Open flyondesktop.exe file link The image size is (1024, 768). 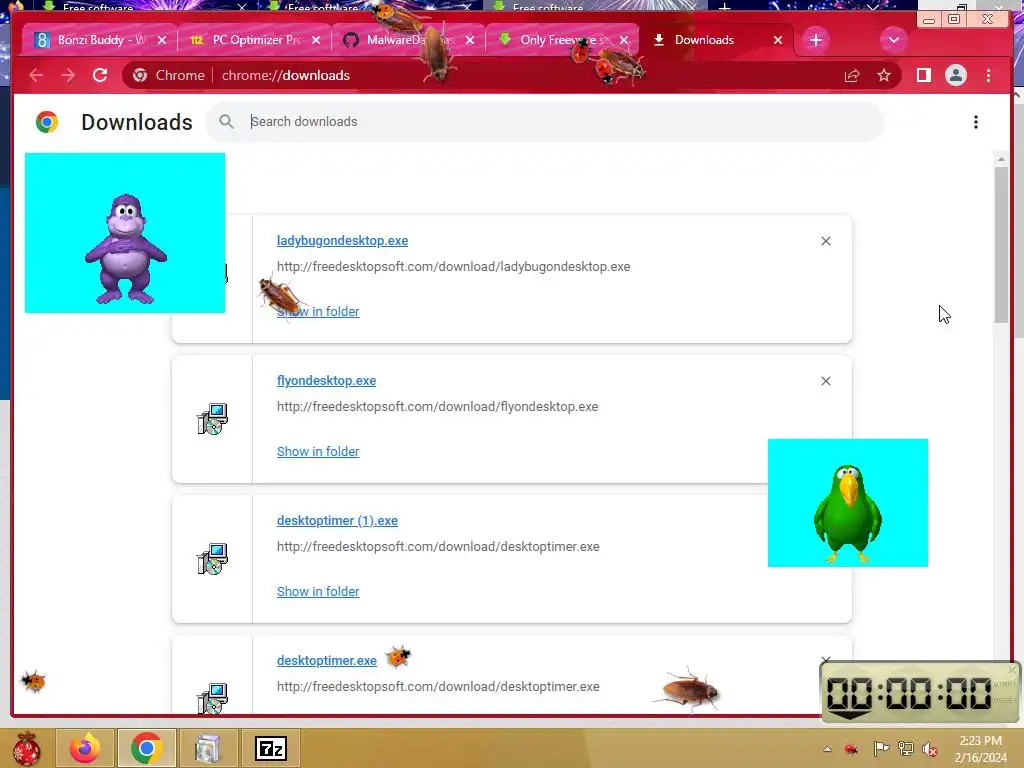[327, 381]
